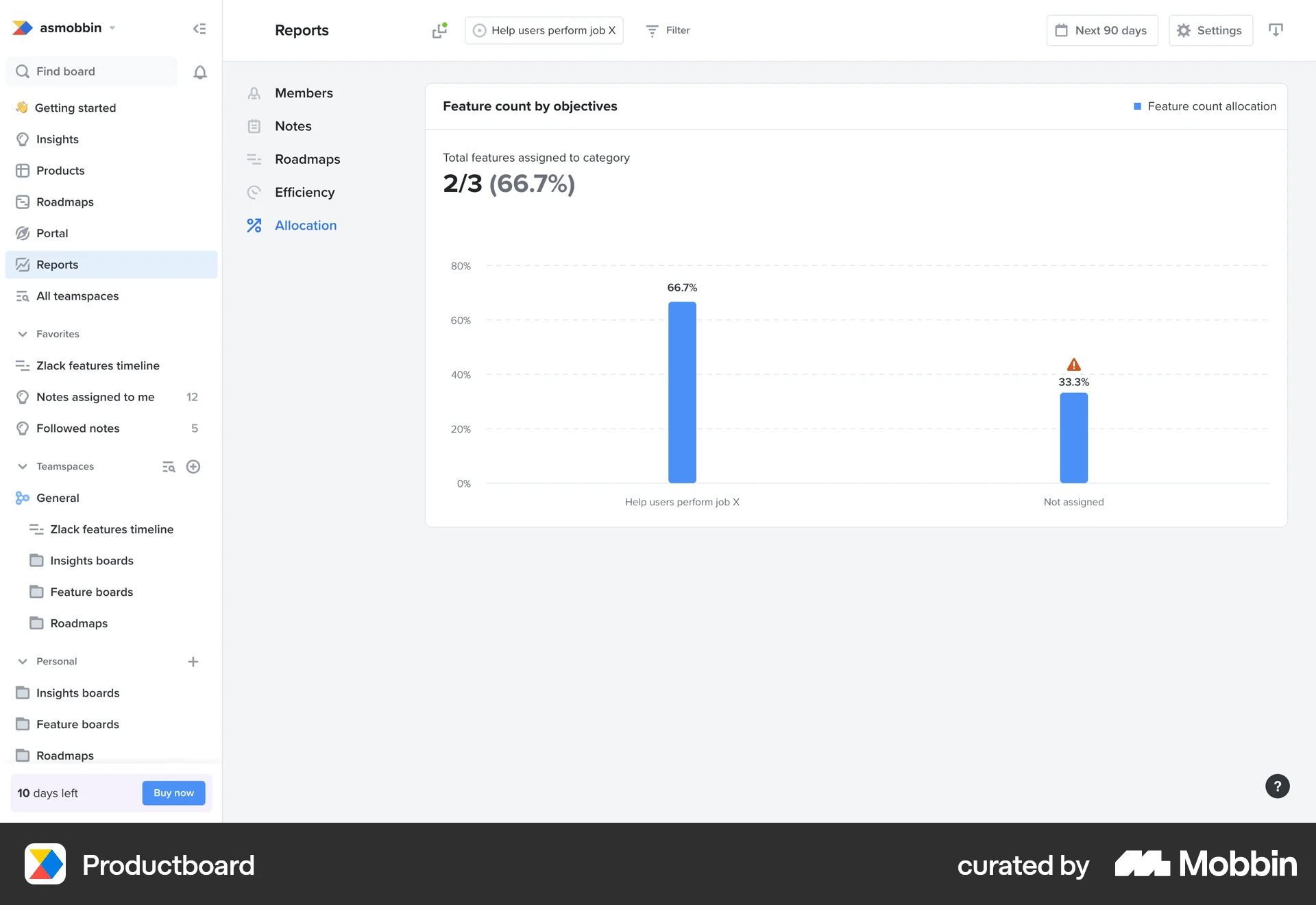The width and height of the screenshot is (1316, 905).
Task: Click the export chart icon beside Reports
Action: pyautogui.click(x=439, y=30)
